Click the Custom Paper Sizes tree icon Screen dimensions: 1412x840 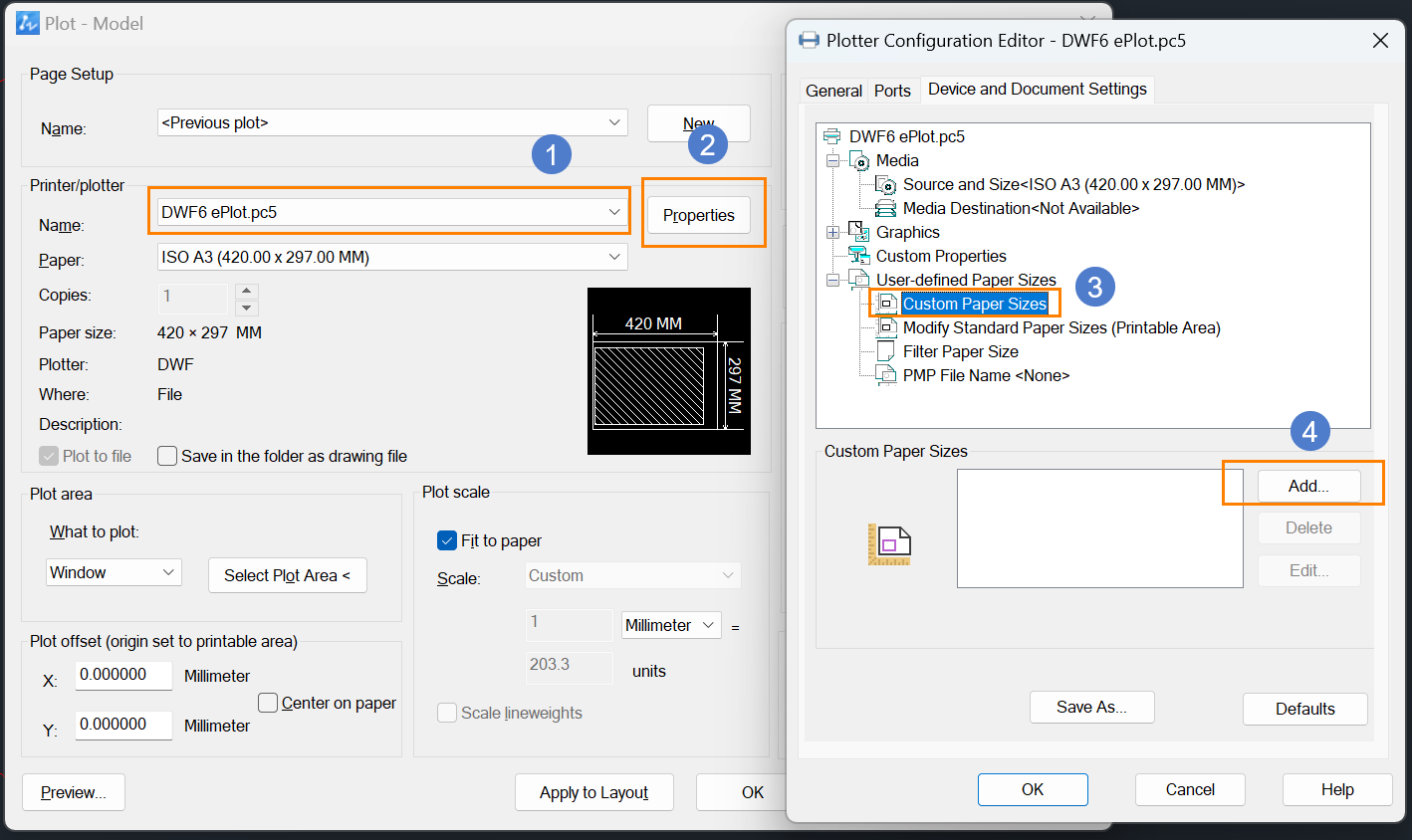click(x=886, y=304)
